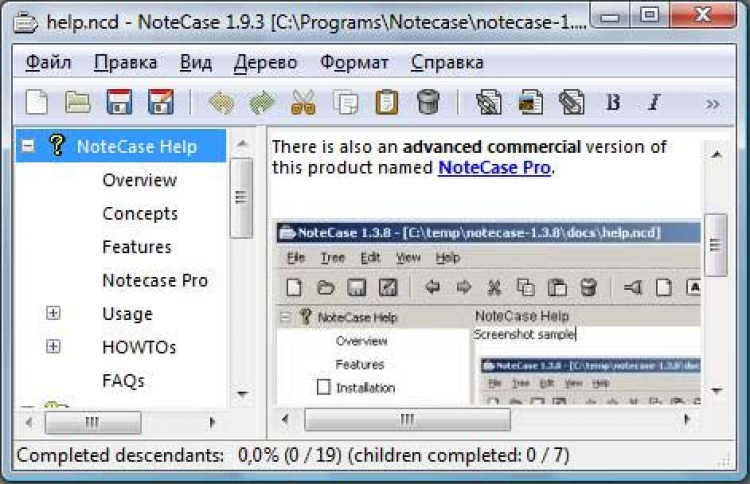The width and height of the screenshot is (750, 484).
Task: Select the FAQs node
Action: [123, 381]
